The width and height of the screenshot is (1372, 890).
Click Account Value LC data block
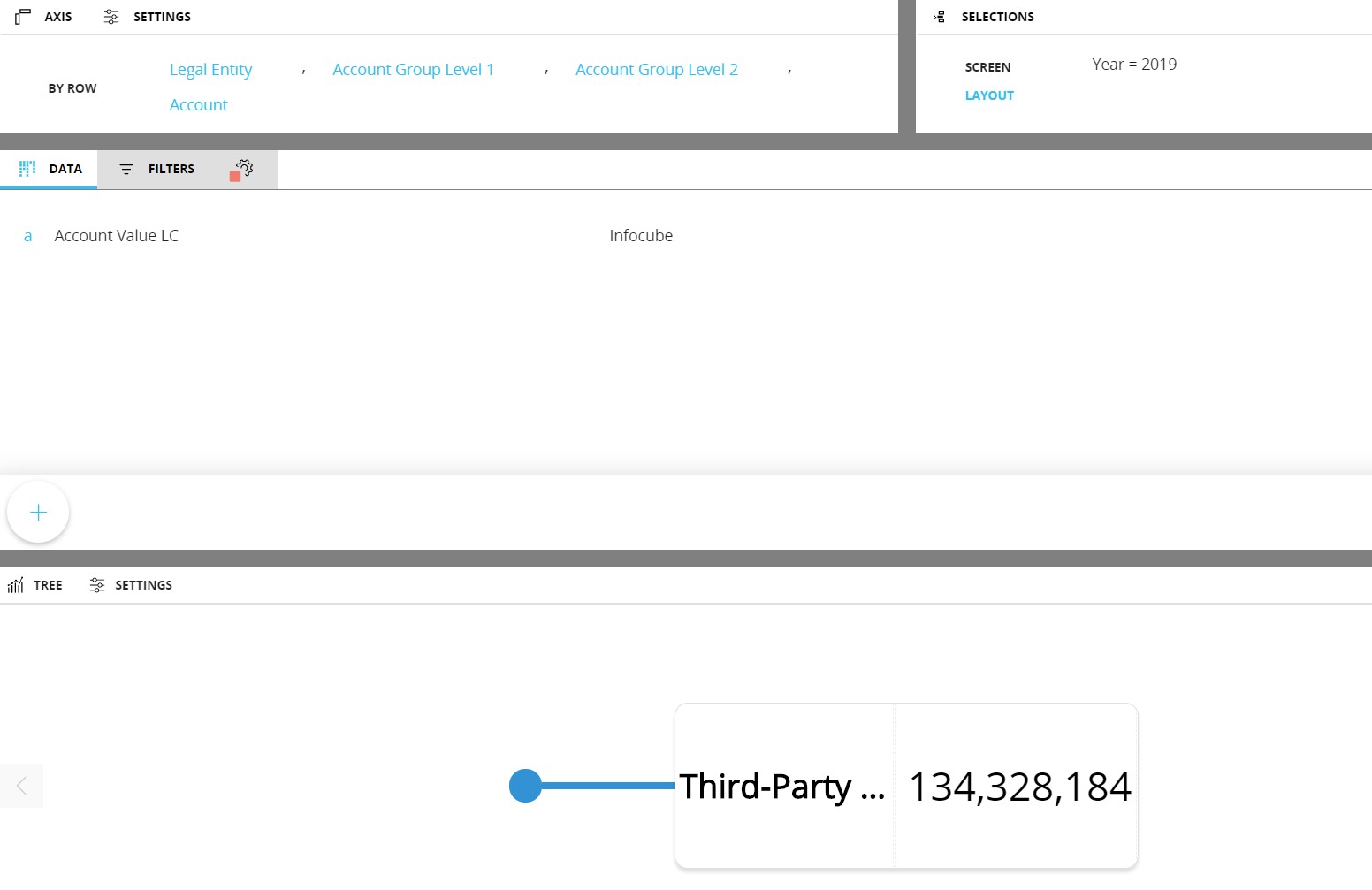pos(116,236)
